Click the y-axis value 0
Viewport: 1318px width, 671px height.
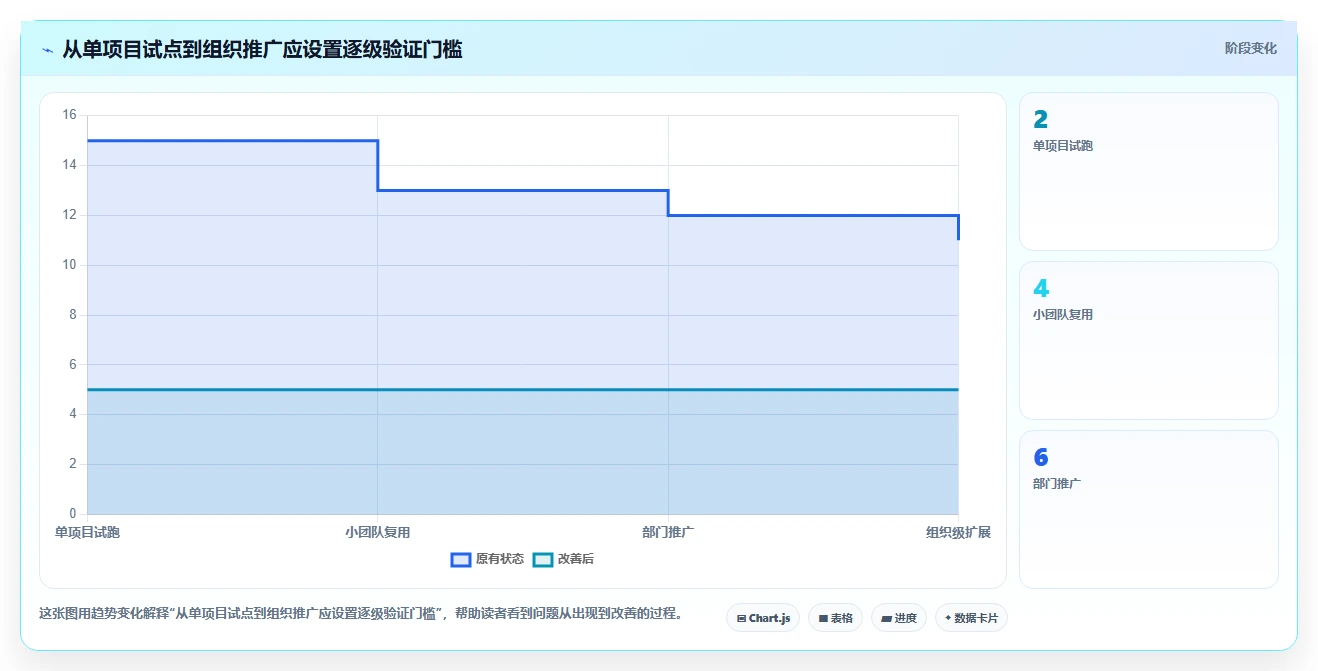pyautogui.click(x=73, y=514)
